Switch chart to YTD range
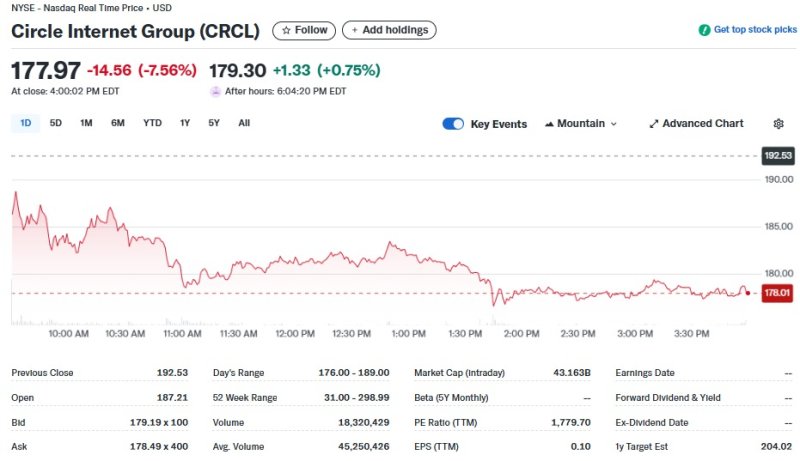 [152, 123]
